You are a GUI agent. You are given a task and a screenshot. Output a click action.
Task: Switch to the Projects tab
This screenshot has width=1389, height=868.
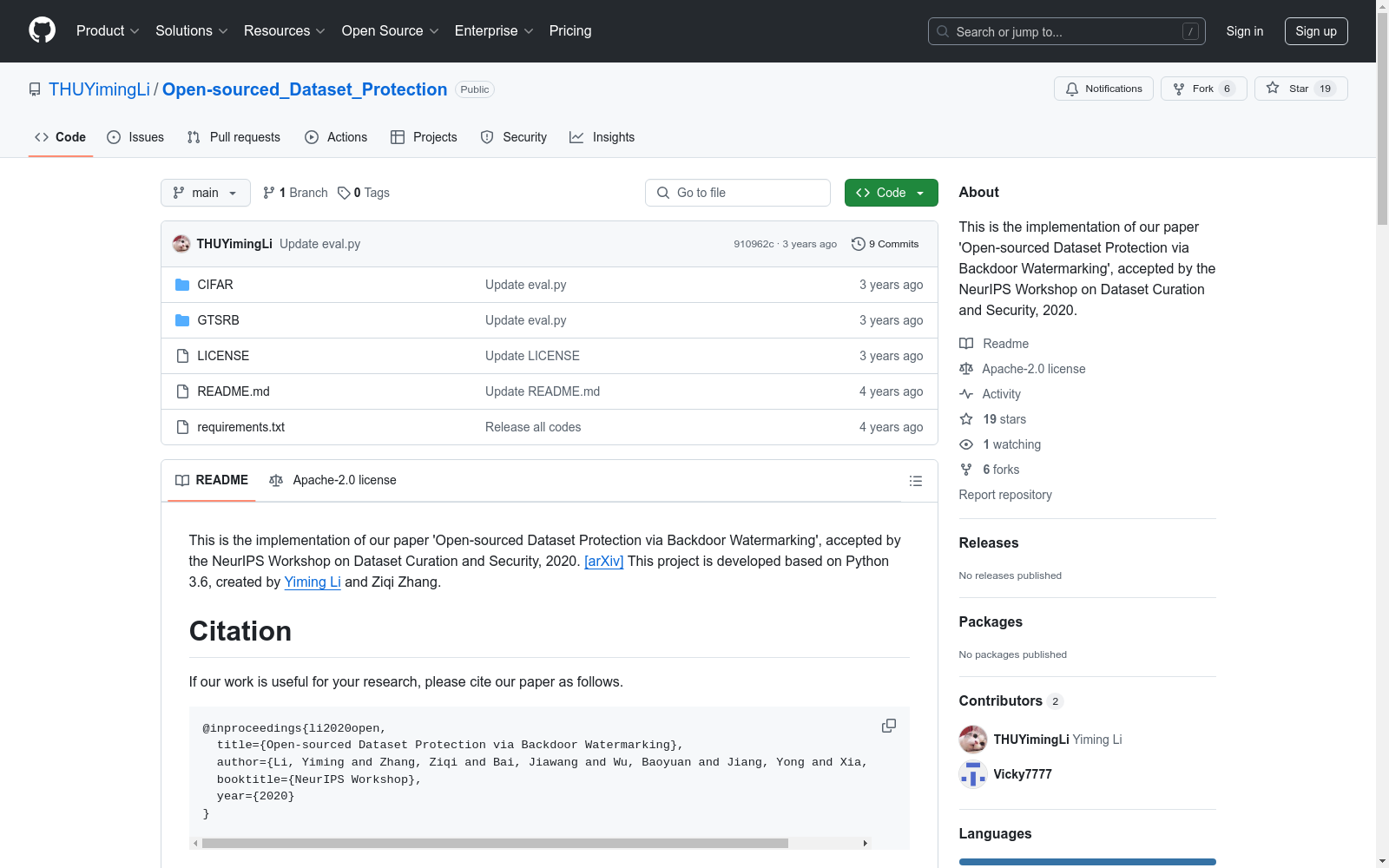(x=424, y=137)
